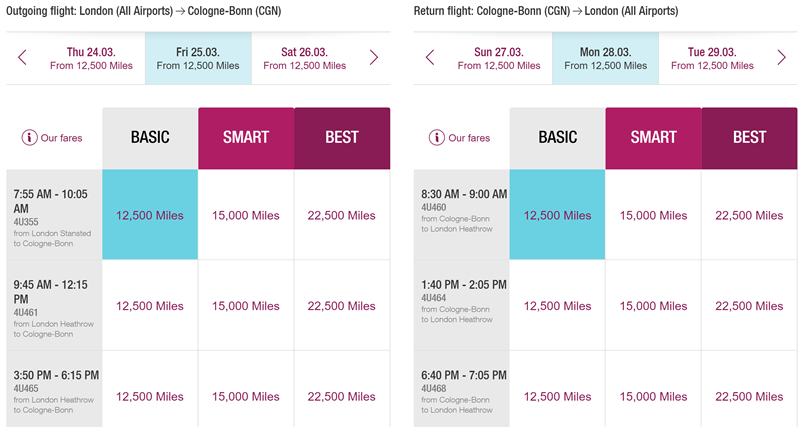Click the outgoing SMART fare column header
Viewport: 800px width, 427px height.
246,138
